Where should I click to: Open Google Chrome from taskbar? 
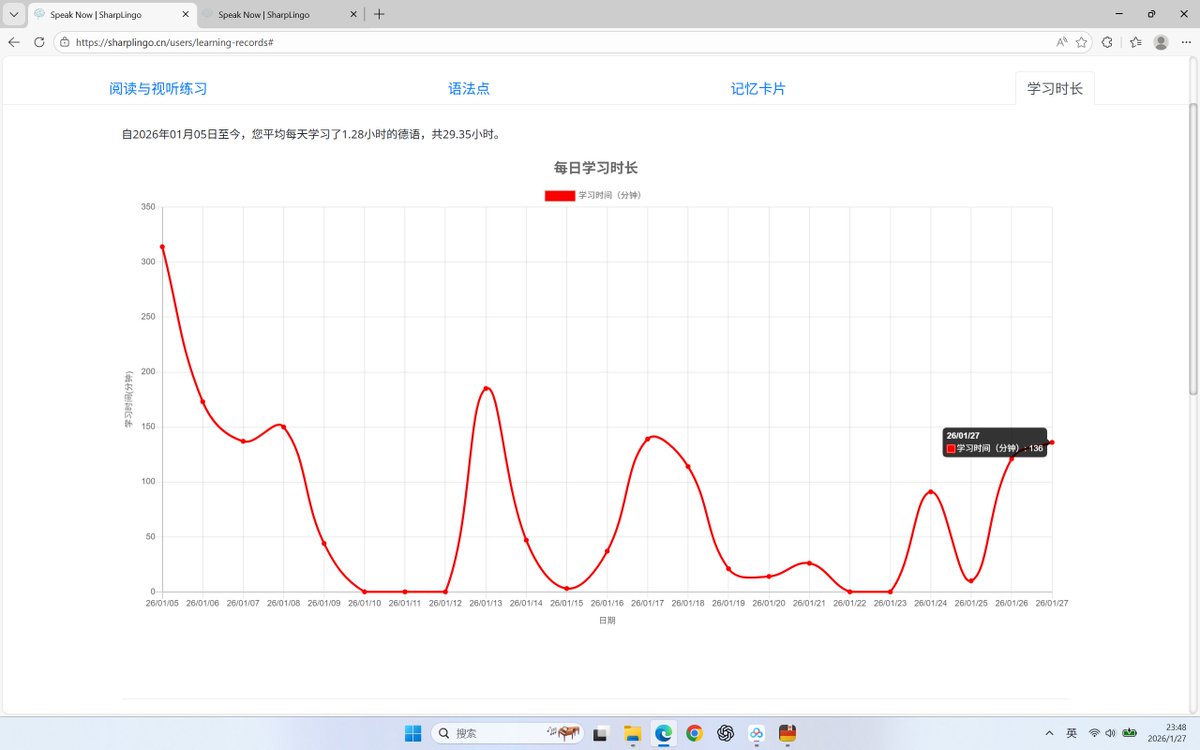(x=694, y=733)
